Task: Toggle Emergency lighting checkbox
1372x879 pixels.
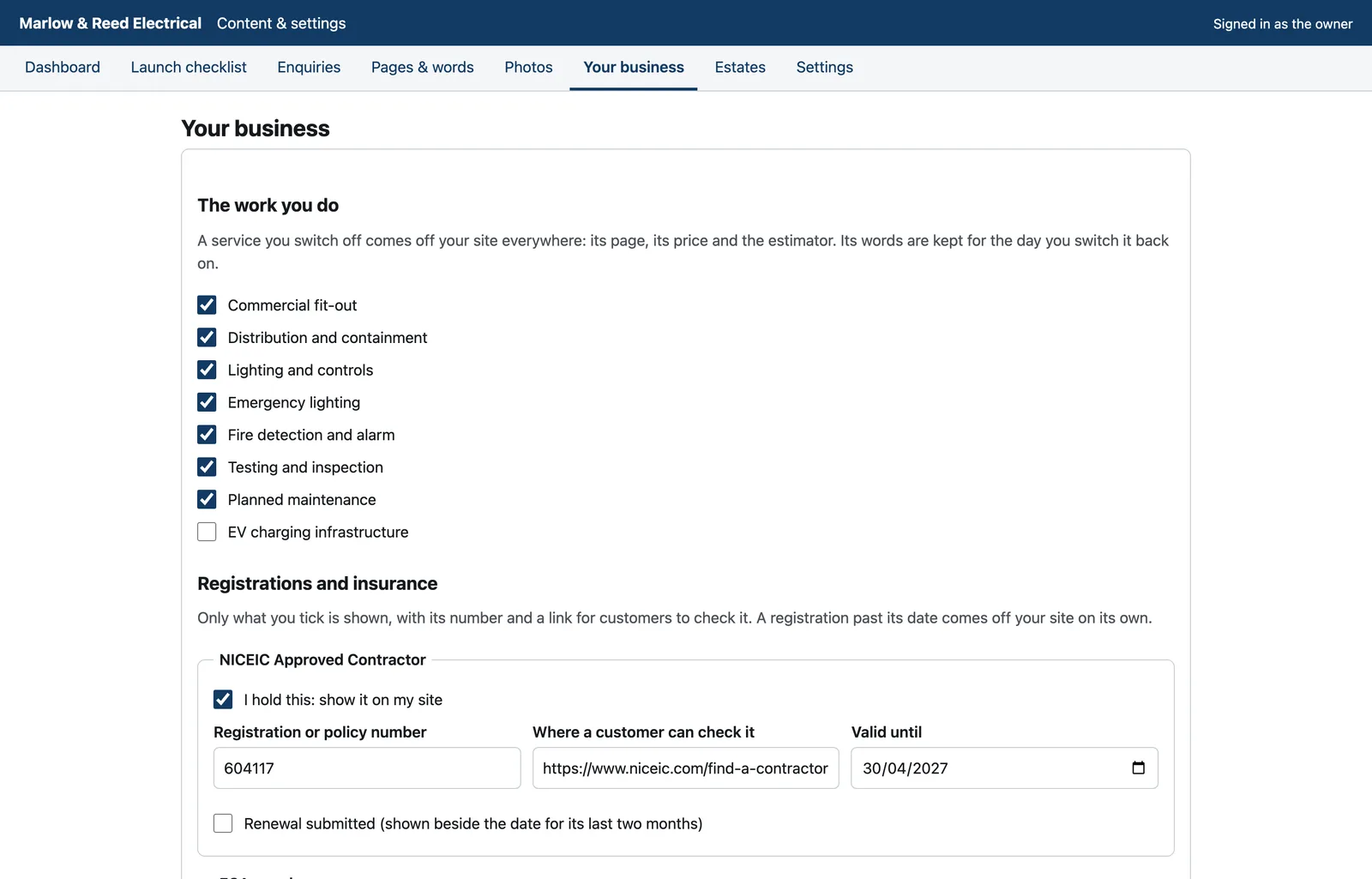Action: tap(207, 402)
